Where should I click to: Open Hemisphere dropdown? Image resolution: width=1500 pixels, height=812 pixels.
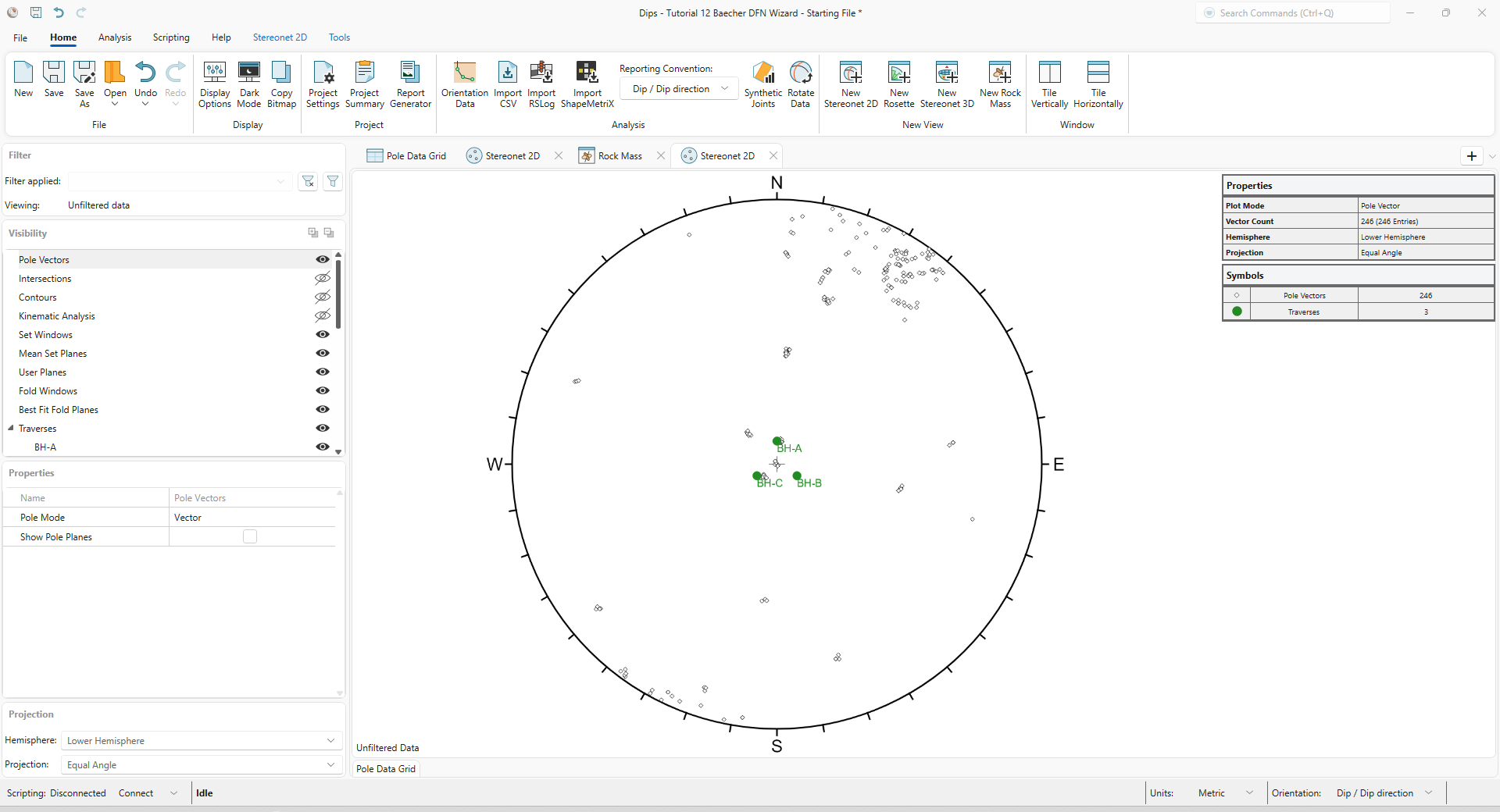(202, 740)
